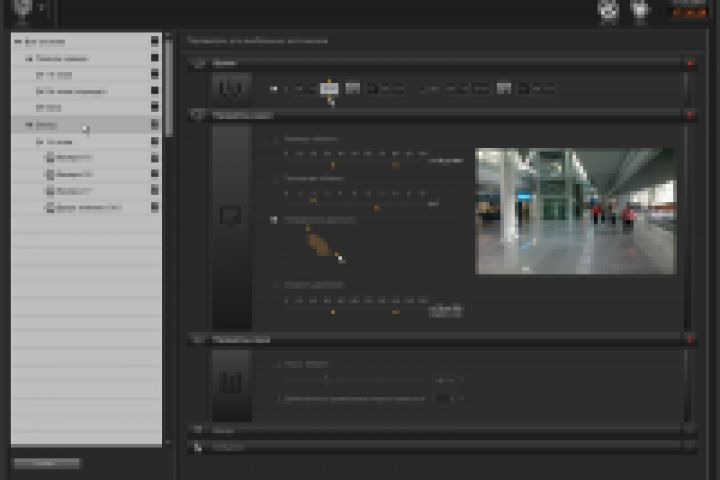Collapse the topmost root node in the tree
The height and width of the screenshot is (480, 720).
coord(18,42)
